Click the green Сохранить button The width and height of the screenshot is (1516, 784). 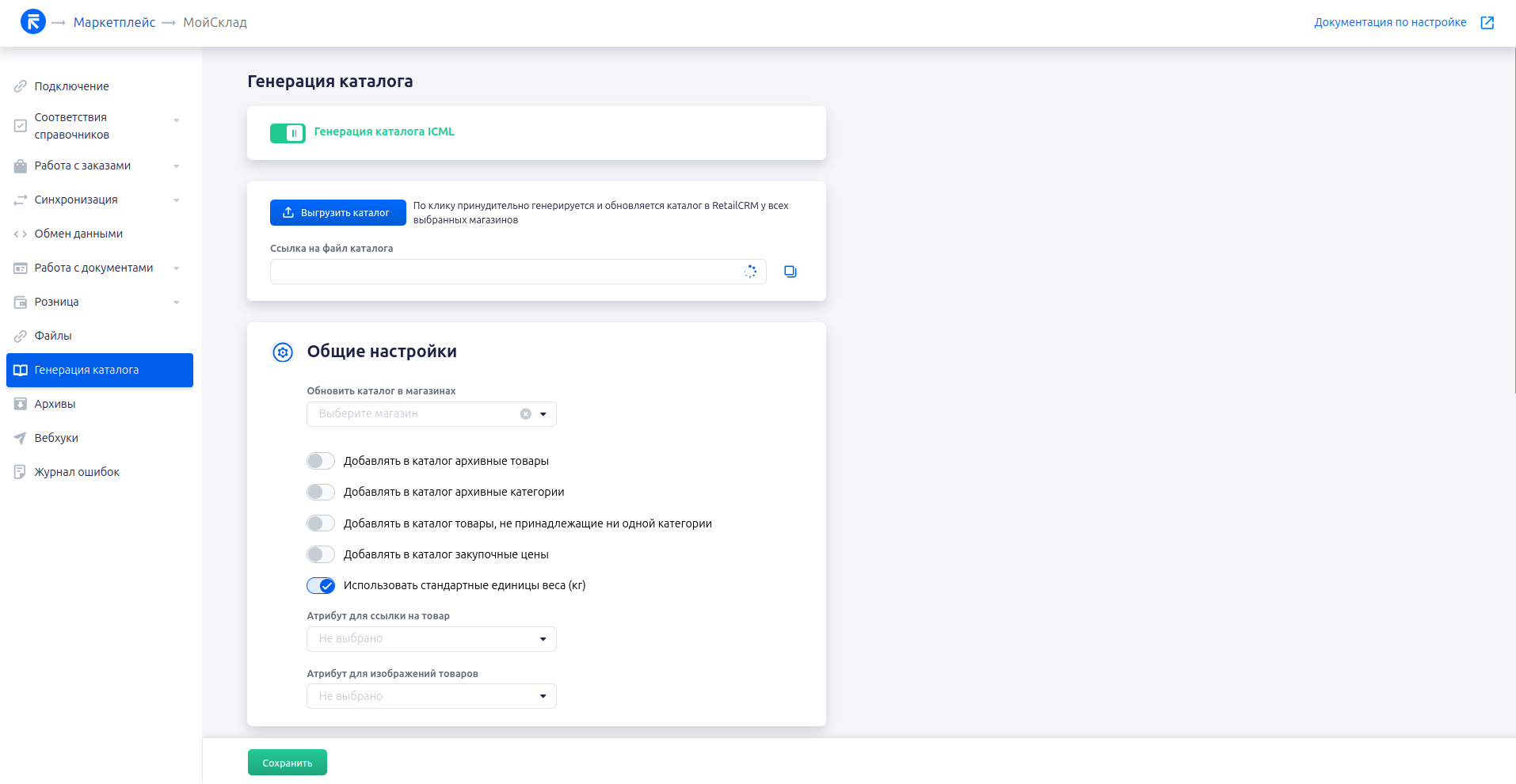coord(287,763)
